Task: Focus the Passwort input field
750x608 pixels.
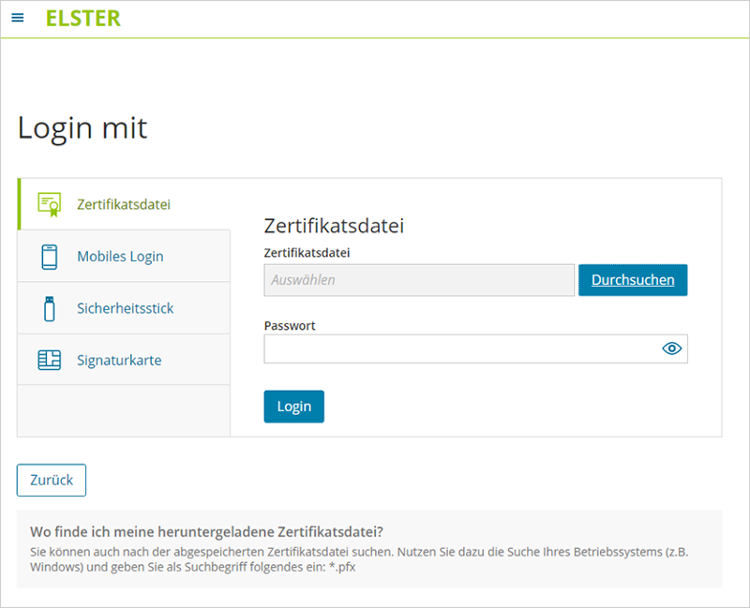Action: pos(459,348)
